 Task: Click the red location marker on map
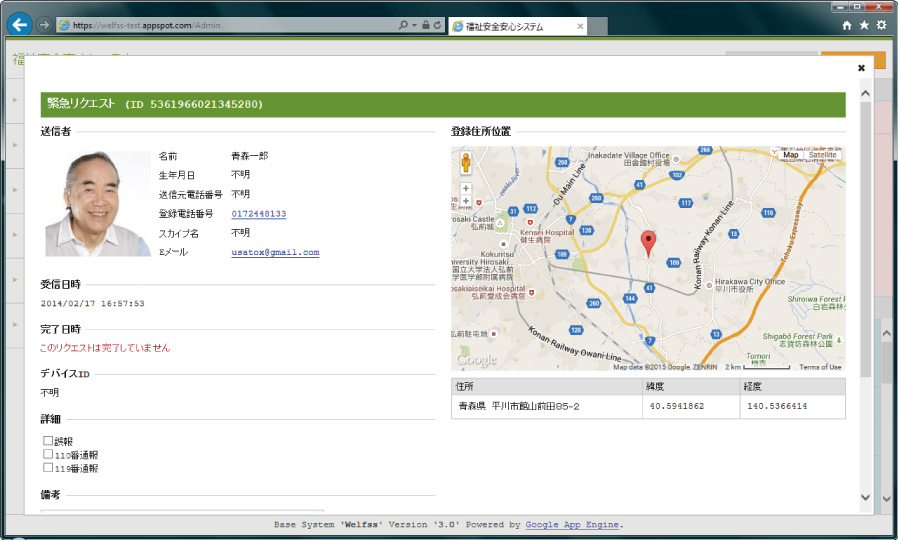click(648, 242)
